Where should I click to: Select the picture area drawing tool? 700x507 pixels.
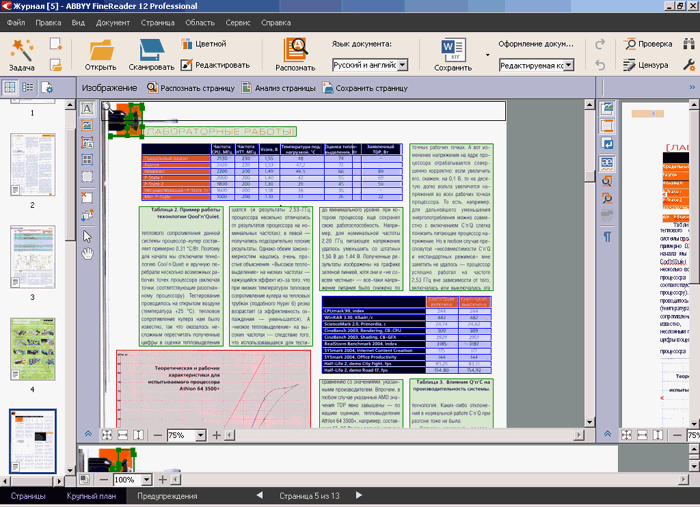[88, 125]
